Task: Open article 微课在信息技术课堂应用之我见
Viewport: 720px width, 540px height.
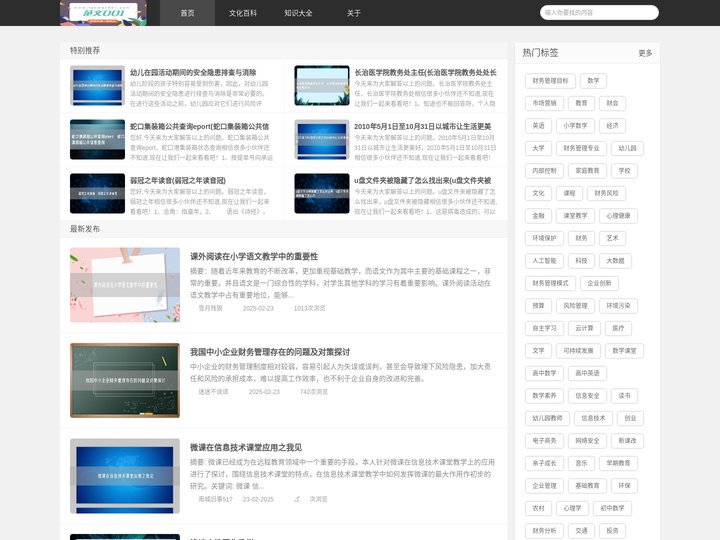Action: click(x=246, y=447)
